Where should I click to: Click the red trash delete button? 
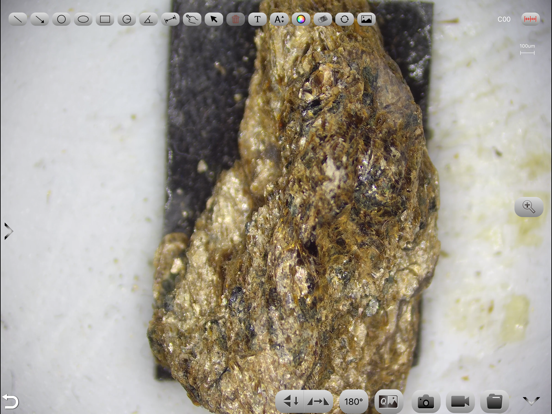click(x=236, y=19)
